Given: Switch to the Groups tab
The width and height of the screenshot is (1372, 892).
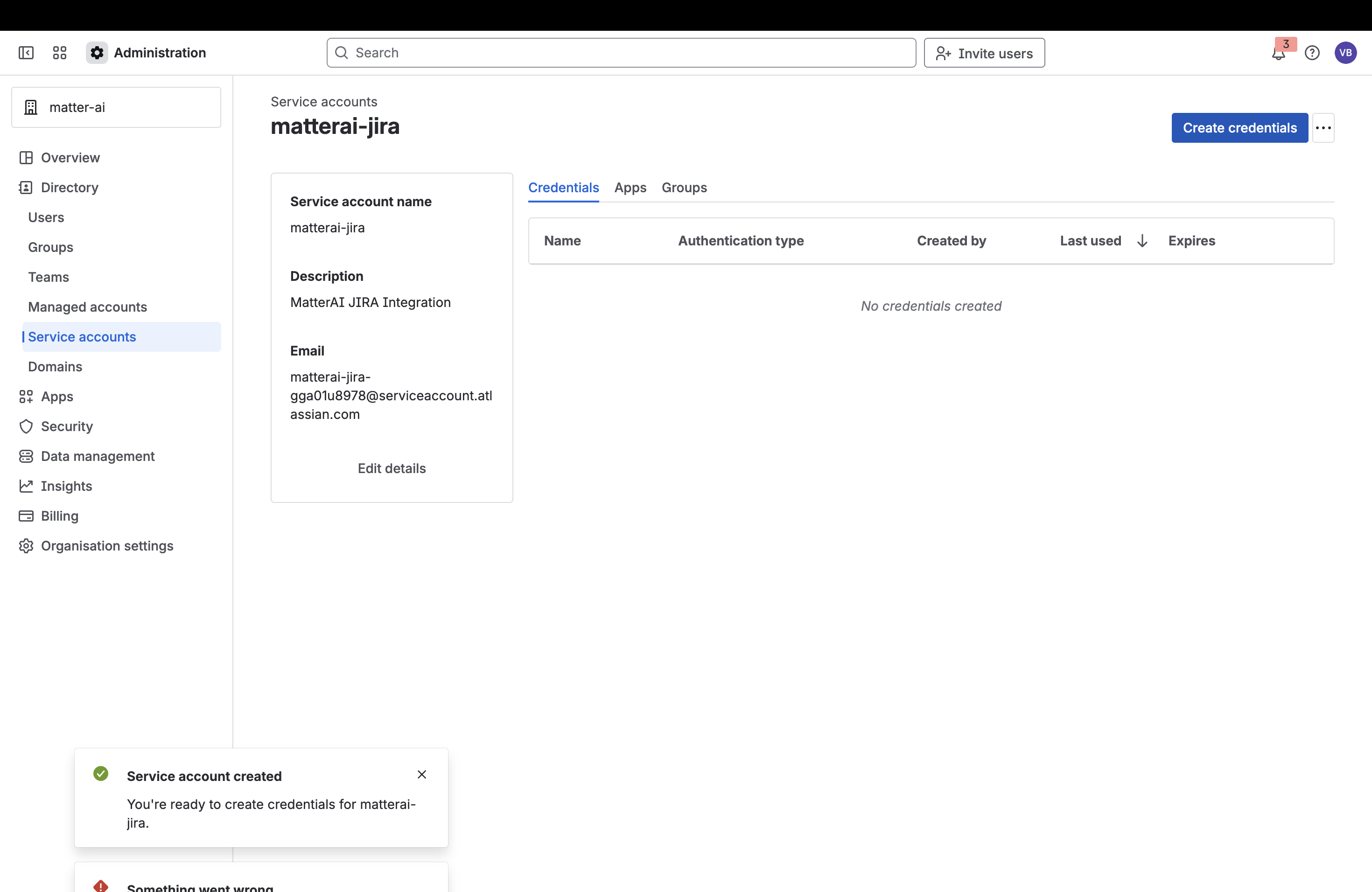Looking at the screenshot, I should pyautogui.click(x=684, y=188).
